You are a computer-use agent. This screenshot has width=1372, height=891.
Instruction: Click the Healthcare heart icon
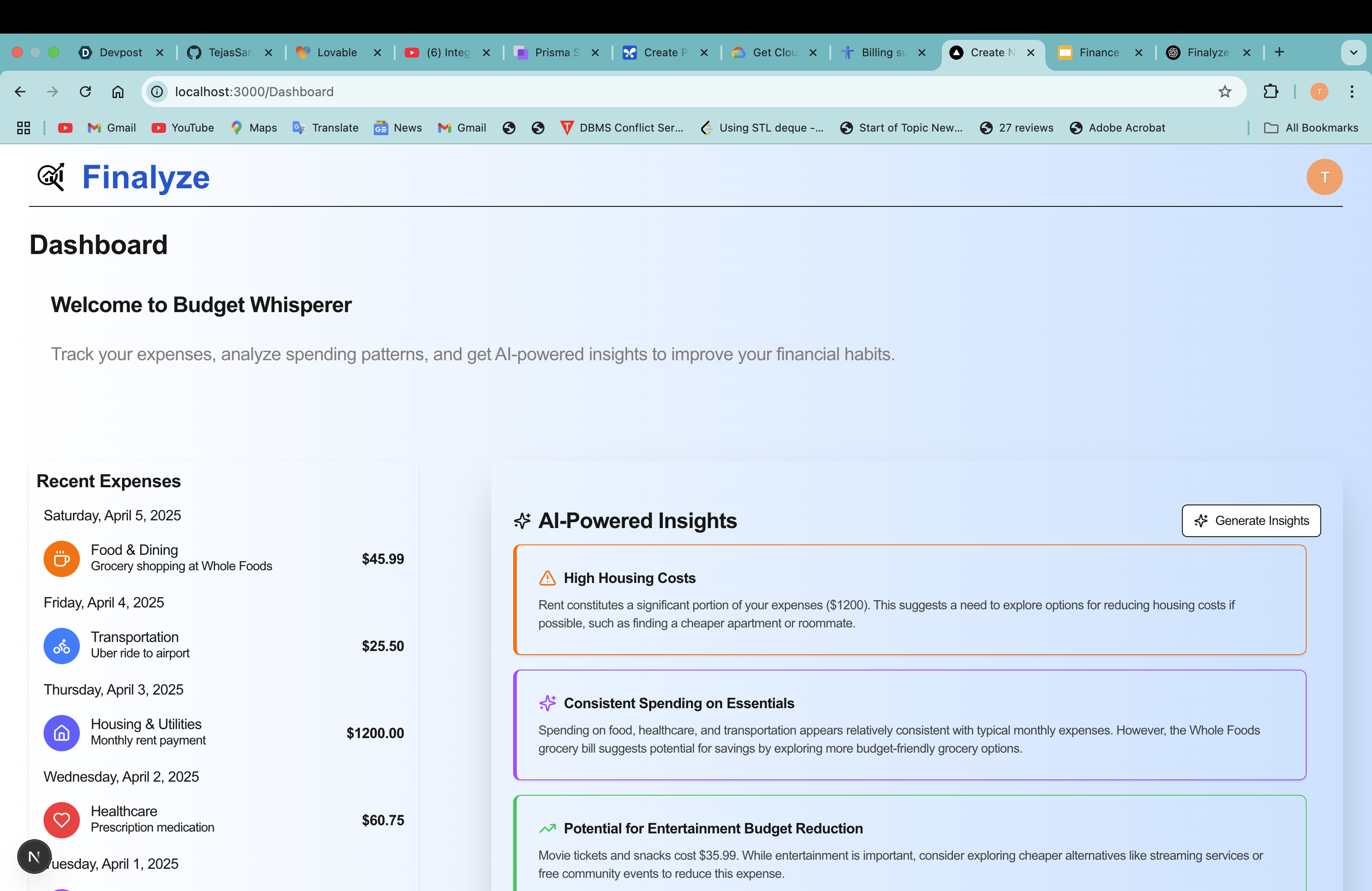click(62, 819)
